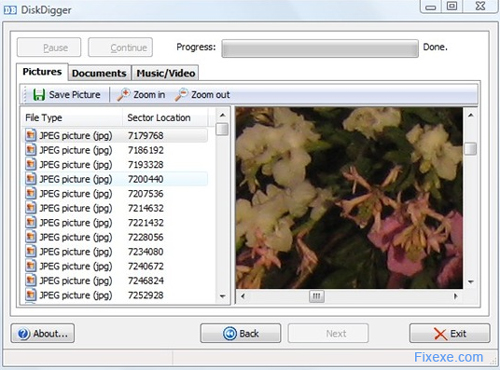Click JPEG file icon for sector 7234080
Viewport: 500px width, 370px height.
[30, 251]
